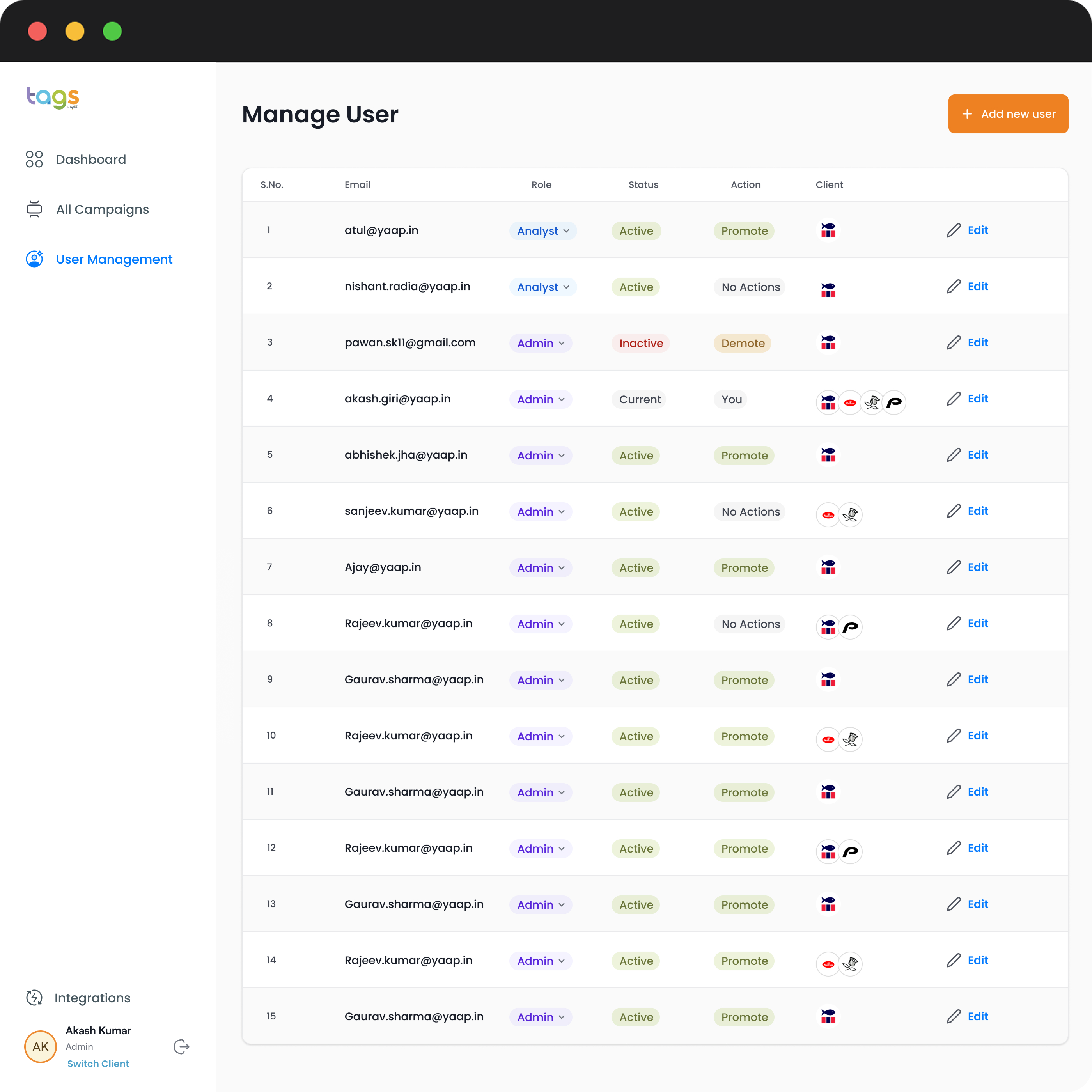Viewport: 1092px width, 1092px height.
Task: Go to the Dashboard menu item
Action: coord(91,160)
